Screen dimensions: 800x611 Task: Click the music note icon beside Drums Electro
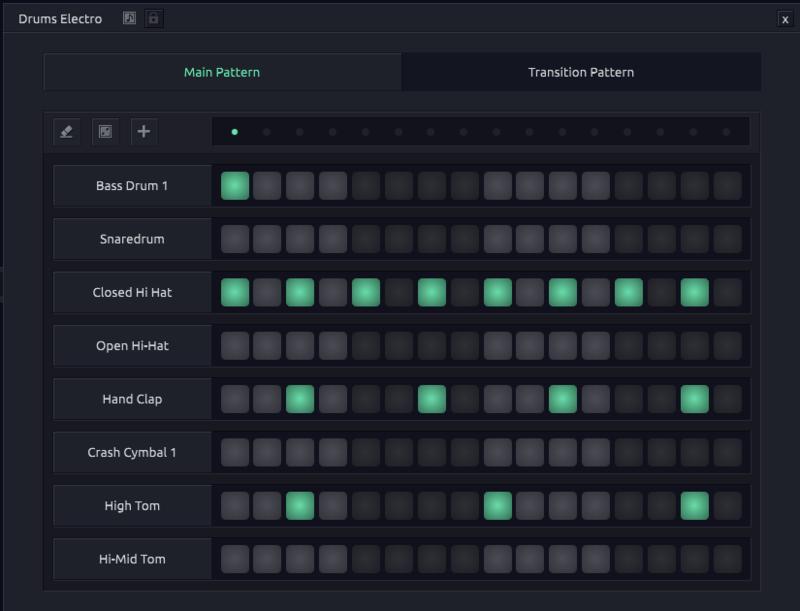pos(129,19)
